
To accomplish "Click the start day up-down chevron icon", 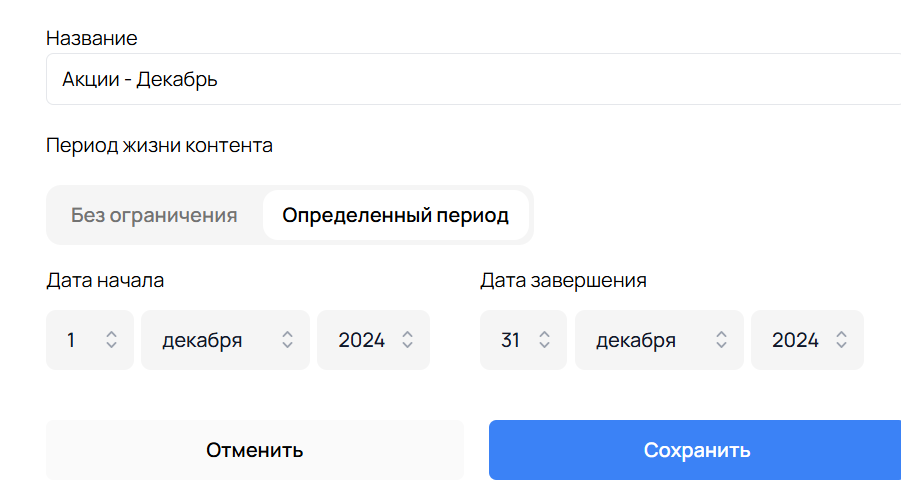I will click(112, 340).
